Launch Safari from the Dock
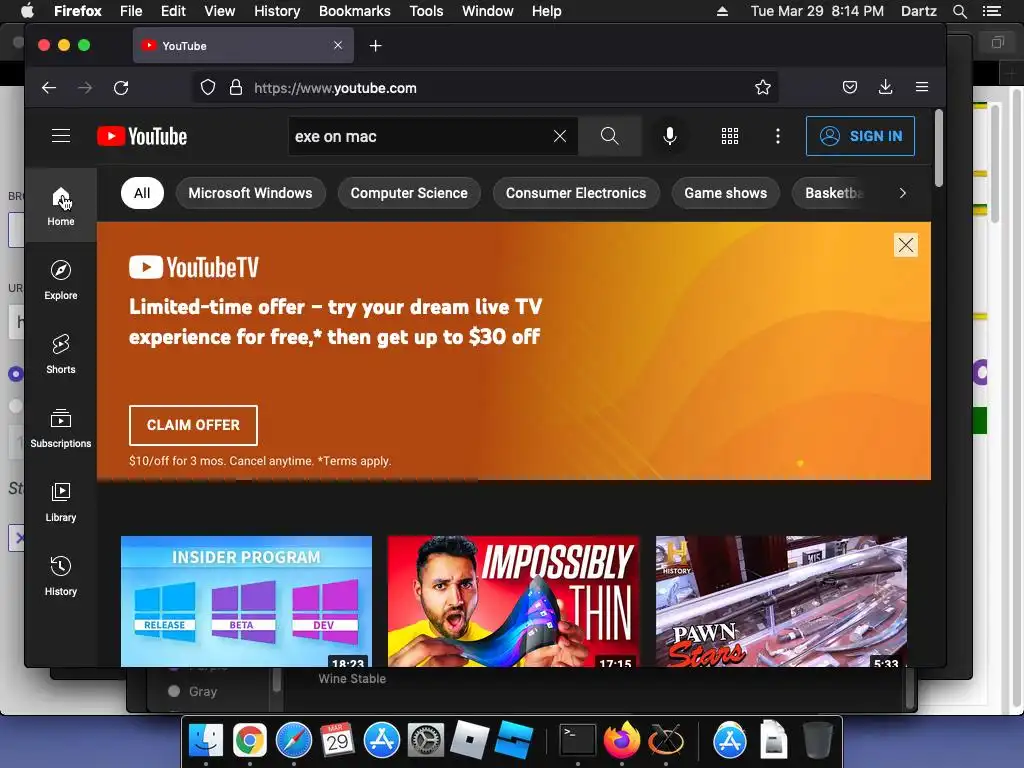This screenshot has height=768, width=1024. click(294, 741)
